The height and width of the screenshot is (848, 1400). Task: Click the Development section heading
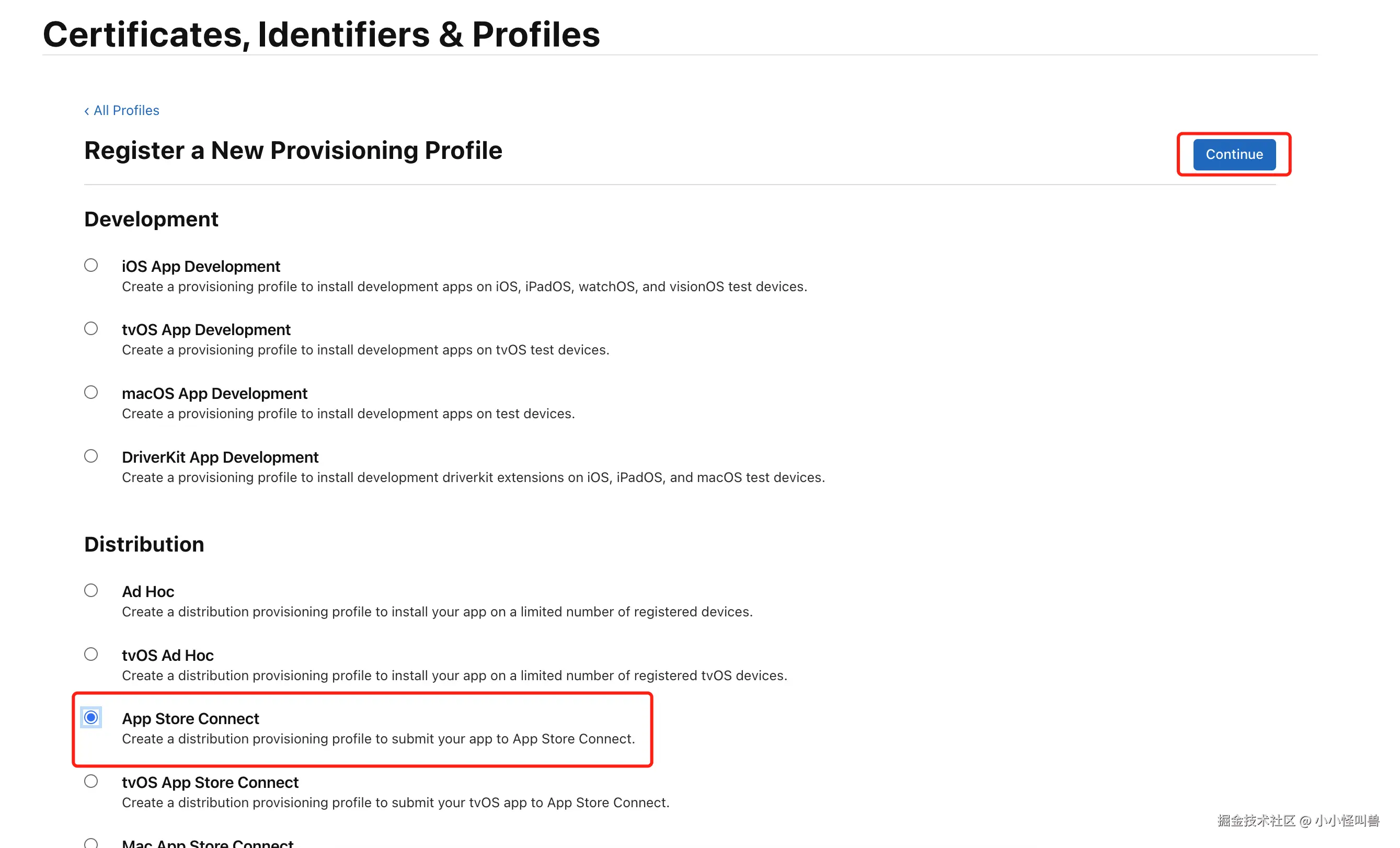[151, 220]
